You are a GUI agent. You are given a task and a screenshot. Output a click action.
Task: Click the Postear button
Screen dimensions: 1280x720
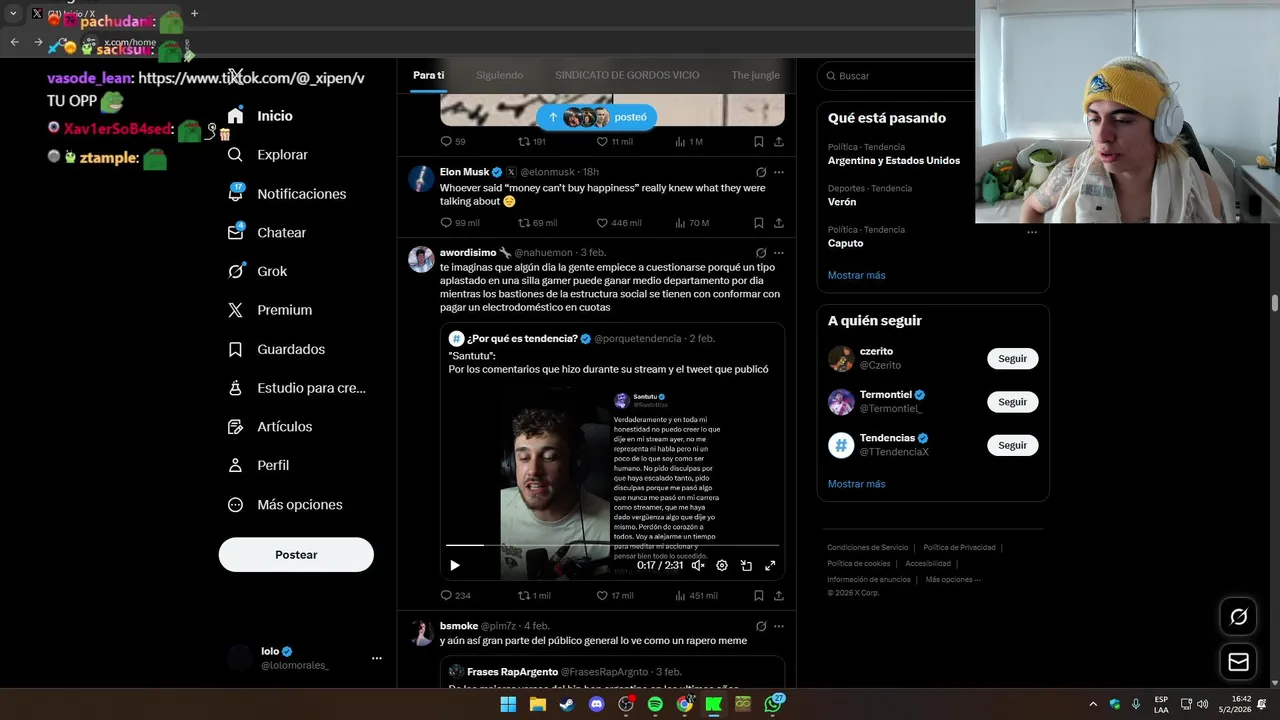[x=296, y=555]
